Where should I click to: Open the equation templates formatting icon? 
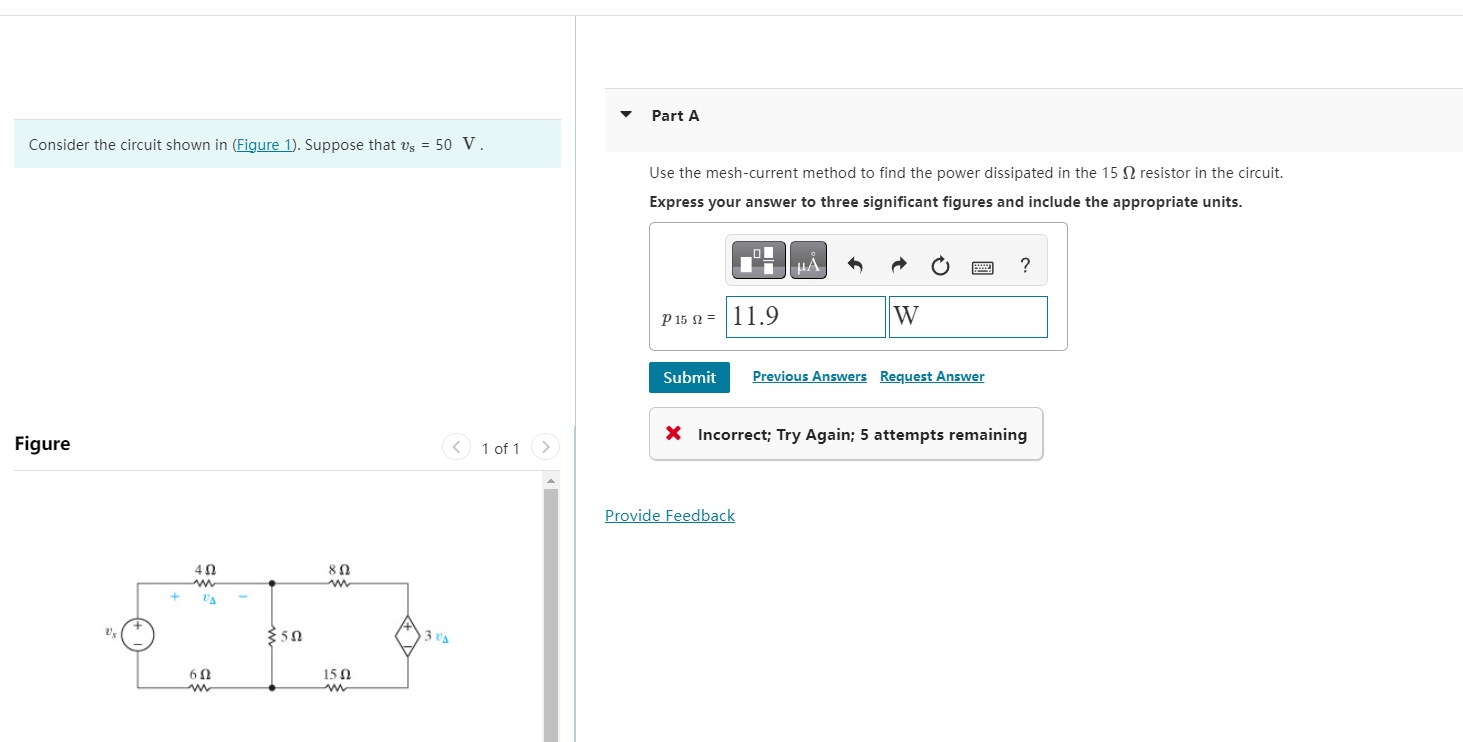pos(757,260)
